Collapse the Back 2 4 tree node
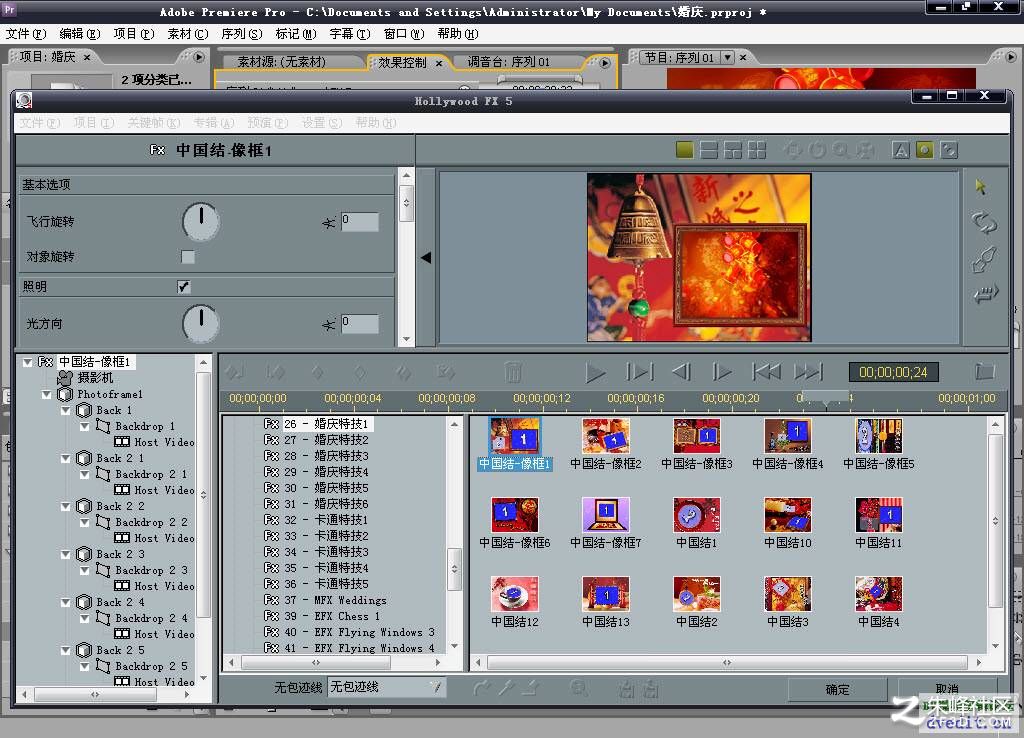The width and height of the screenshot is (1024, 738). point(65,602)
